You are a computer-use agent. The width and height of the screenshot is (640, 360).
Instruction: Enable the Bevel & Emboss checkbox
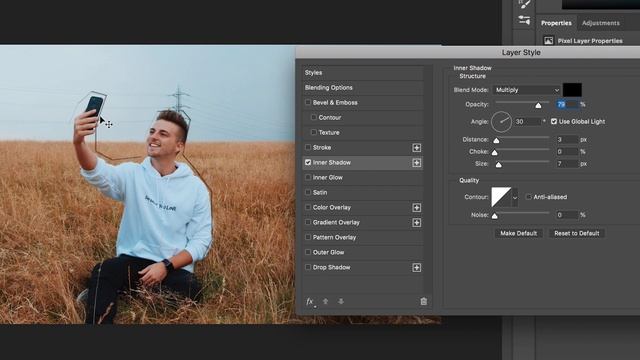point(308,102)
